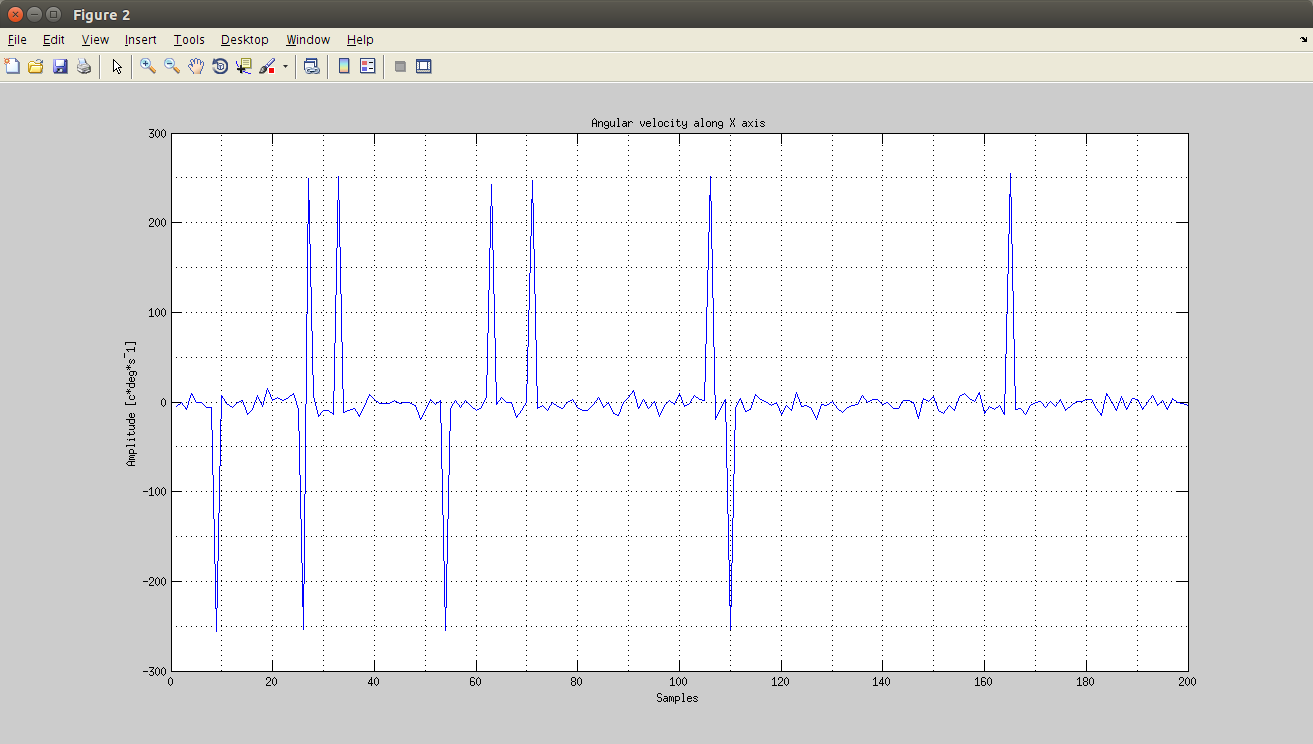Open the Desktop menu
The height and width of the screenshot is (744, 1313).
245,40
